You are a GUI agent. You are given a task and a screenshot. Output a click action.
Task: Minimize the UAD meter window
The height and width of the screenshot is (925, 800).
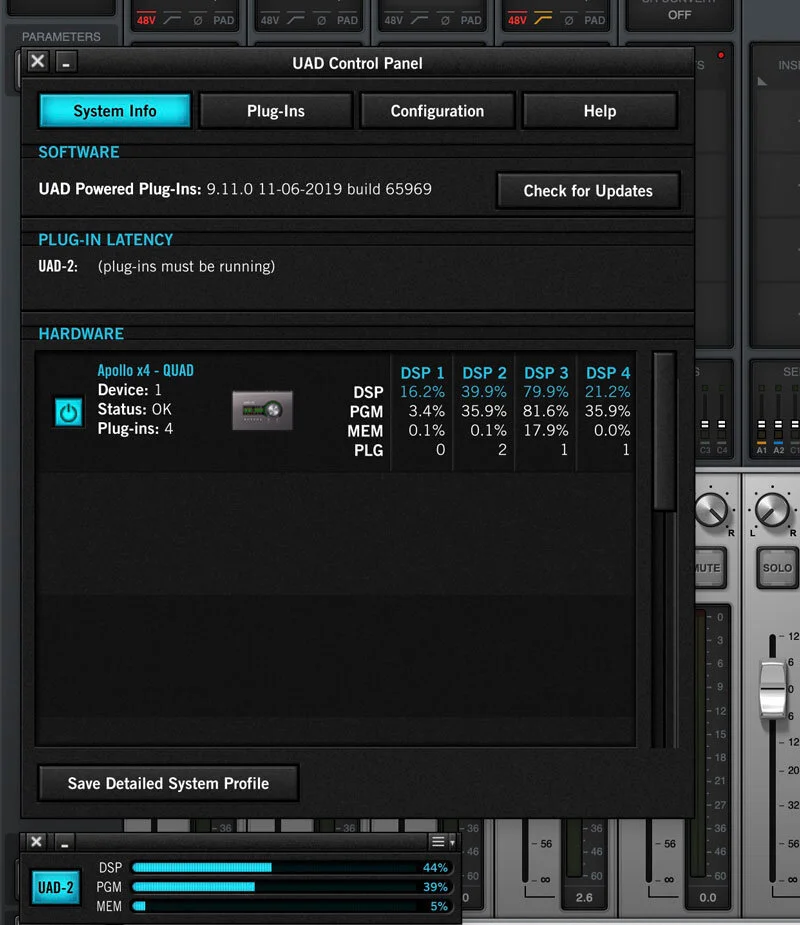65,842
